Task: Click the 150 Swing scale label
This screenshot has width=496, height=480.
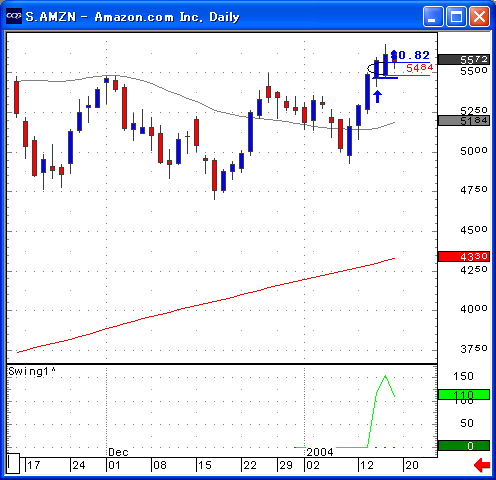Action: click(x=463, y=376)
